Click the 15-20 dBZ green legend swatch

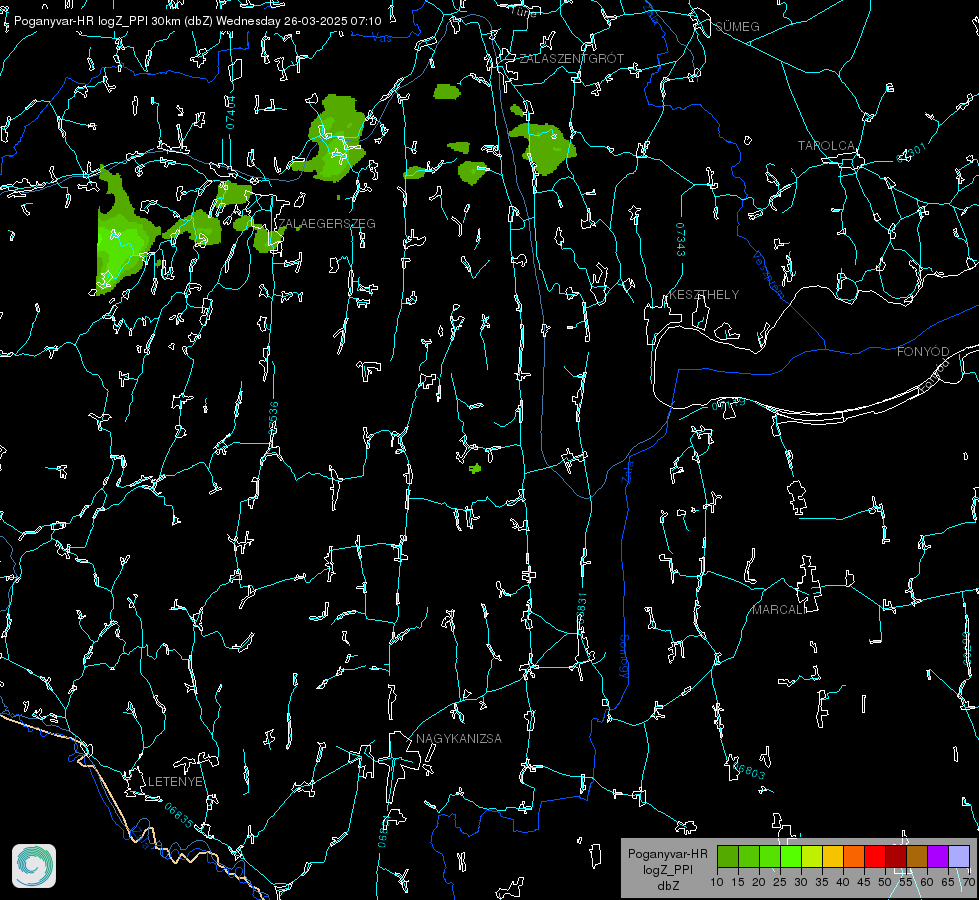[749, 856]
